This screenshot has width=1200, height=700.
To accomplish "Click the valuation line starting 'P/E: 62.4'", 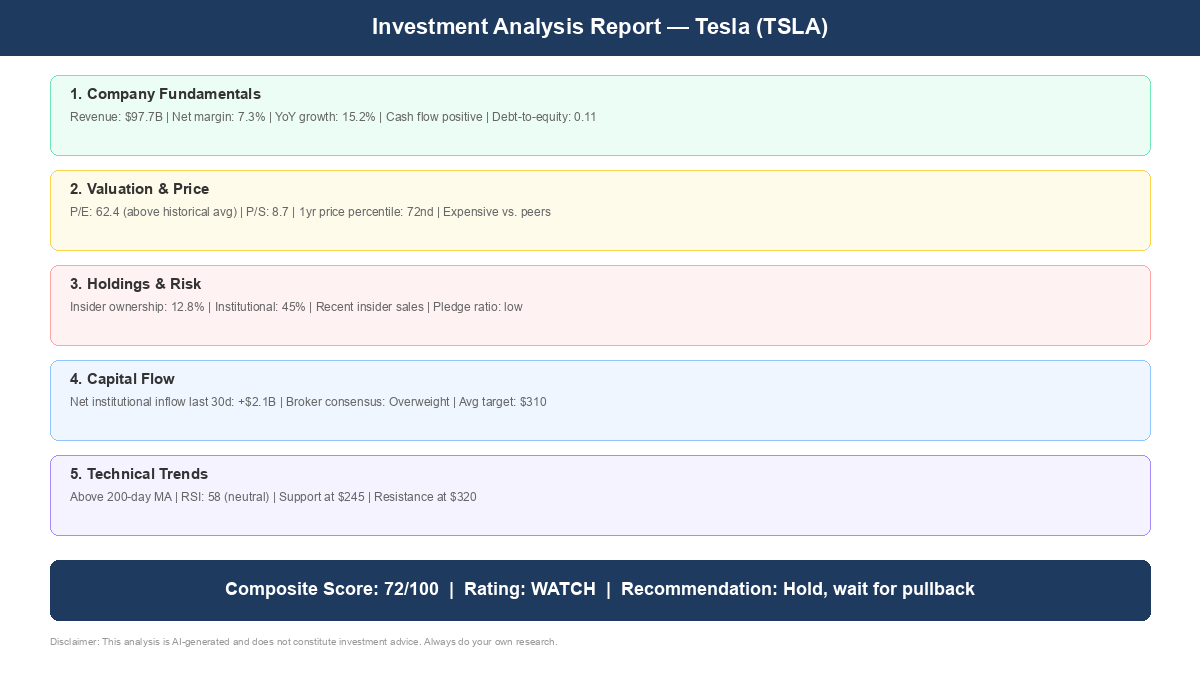I will point(310,212).
